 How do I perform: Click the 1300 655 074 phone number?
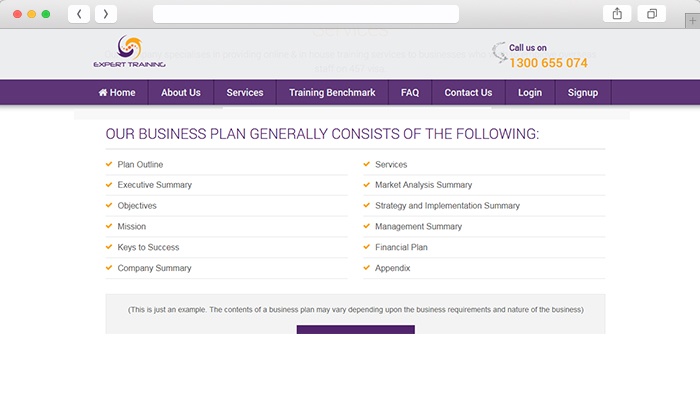[x=548, y=63]
